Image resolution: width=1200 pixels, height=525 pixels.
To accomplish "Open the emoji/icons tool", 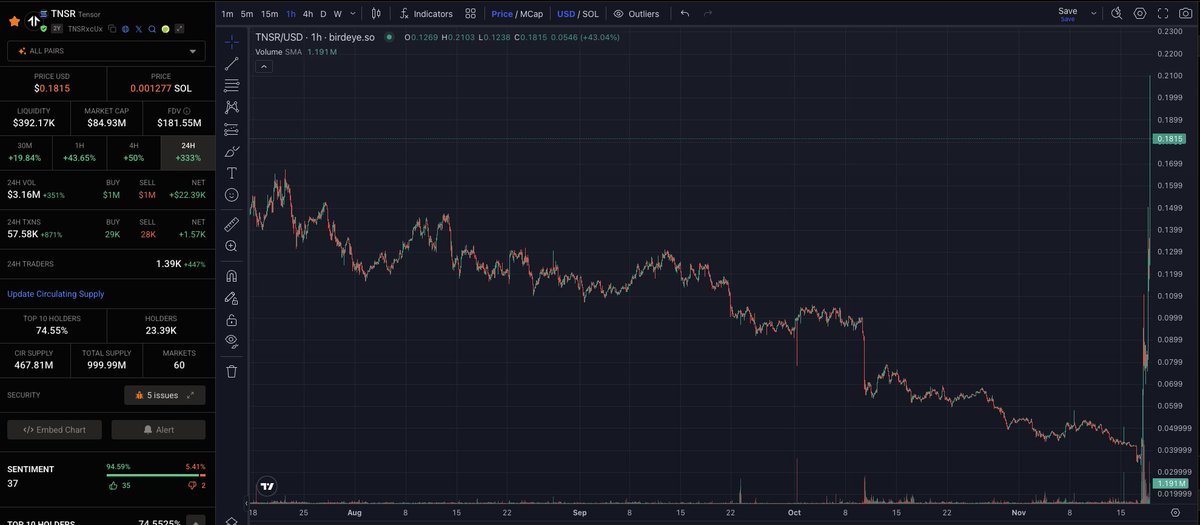I will coord(232,195).
